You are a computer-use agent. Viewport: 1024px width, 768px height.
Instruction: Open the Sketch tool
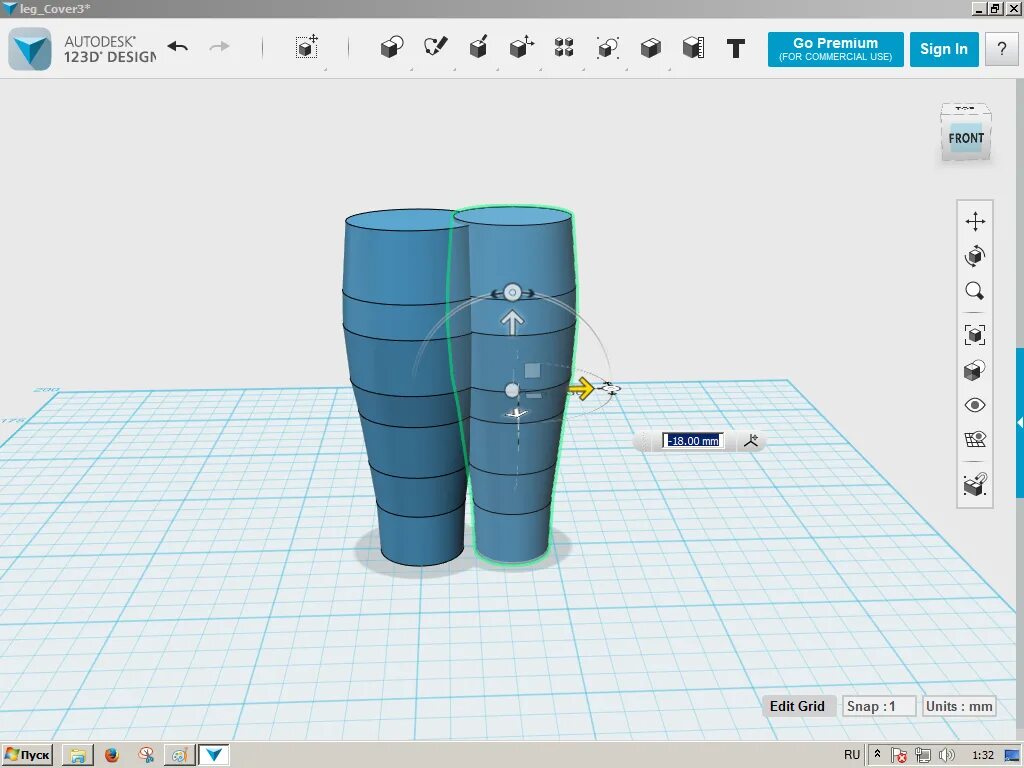(x=435, y=48)
